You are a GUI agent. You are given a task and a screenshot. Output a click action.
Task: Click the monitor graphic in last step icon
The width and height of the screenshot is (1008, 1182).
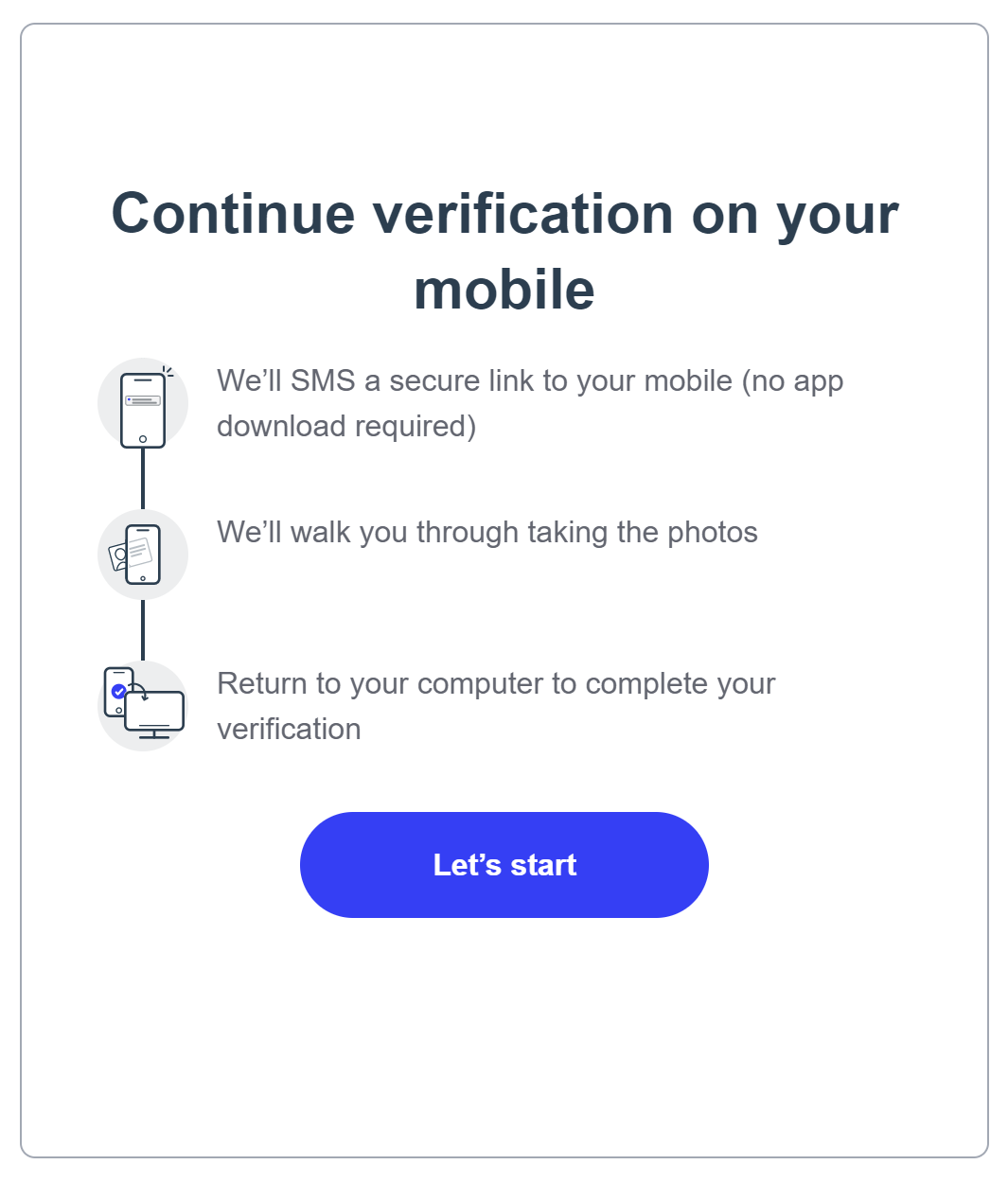[x=154, y=714]
